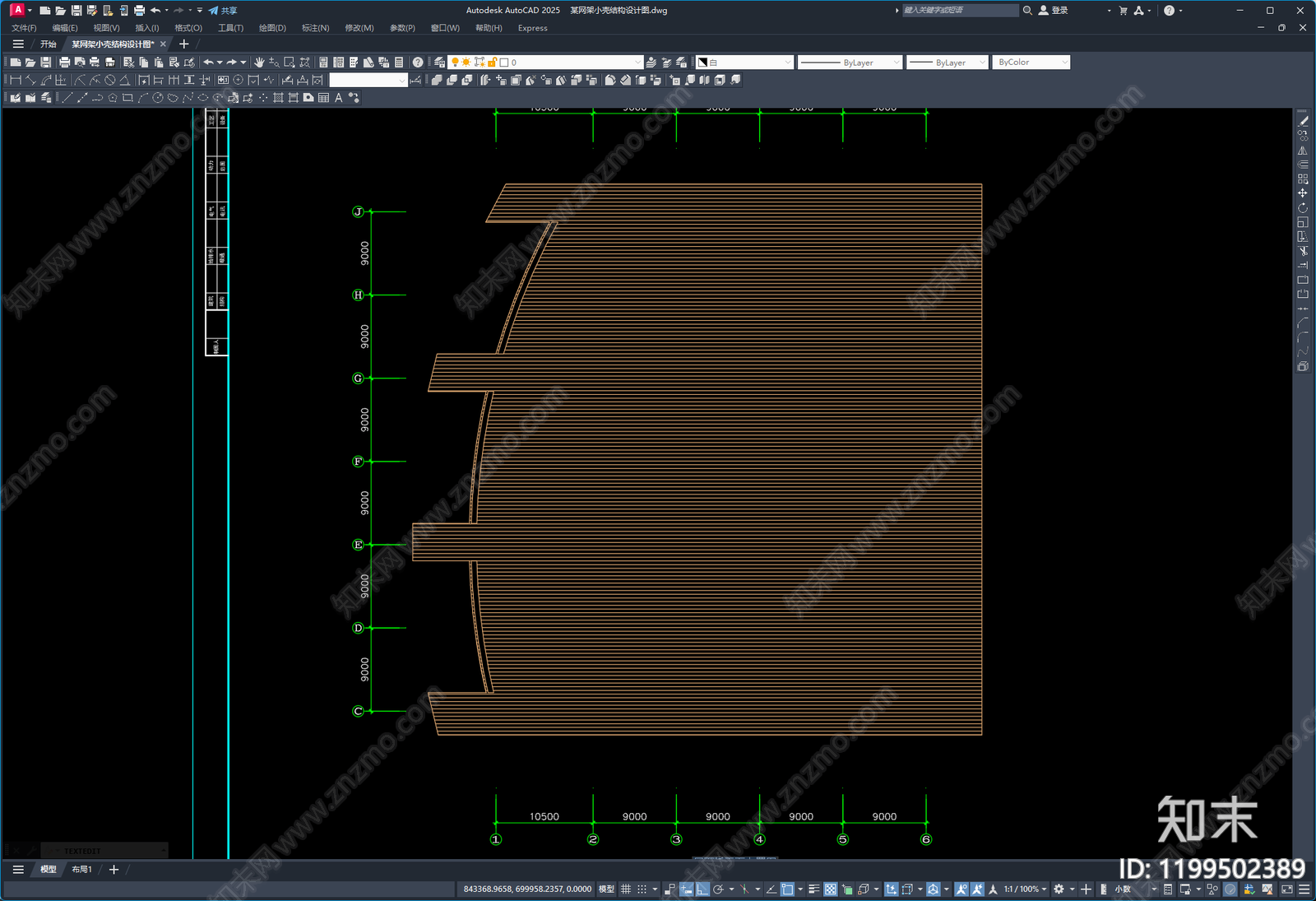This screenshot has height=901, width=1316.
Task: Open the Autodesk App Store cart icon
Action: click(x=1124, y=11)
